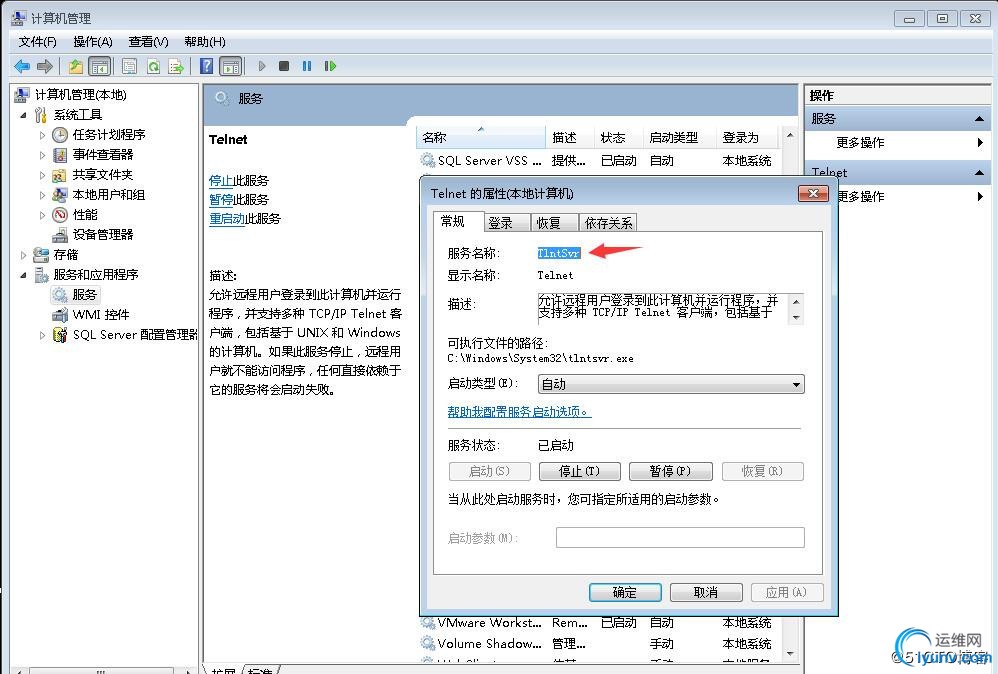Collapse the Services (服务) actions section

click(x=979, y=118)
